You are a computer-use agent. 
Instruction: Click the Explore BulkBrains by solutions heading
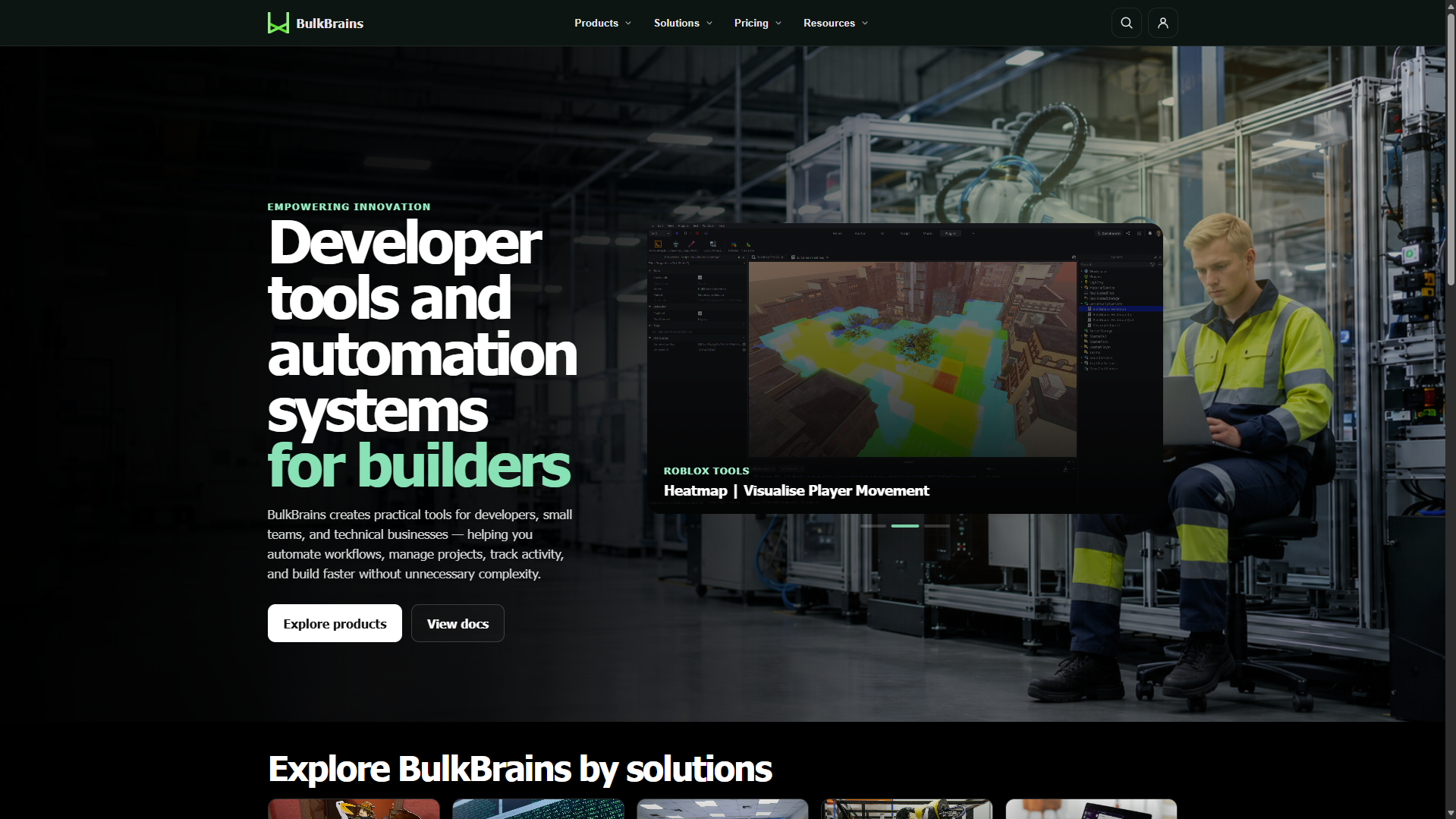[x=520, y=769]
